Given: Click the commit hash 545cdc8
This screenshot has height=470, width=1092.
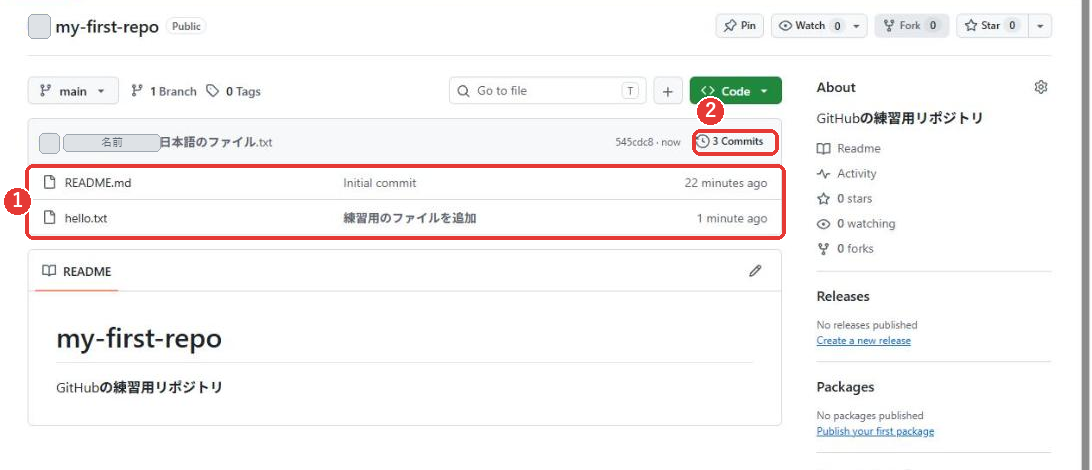Looking at the screenshot, I should [634, 142].
